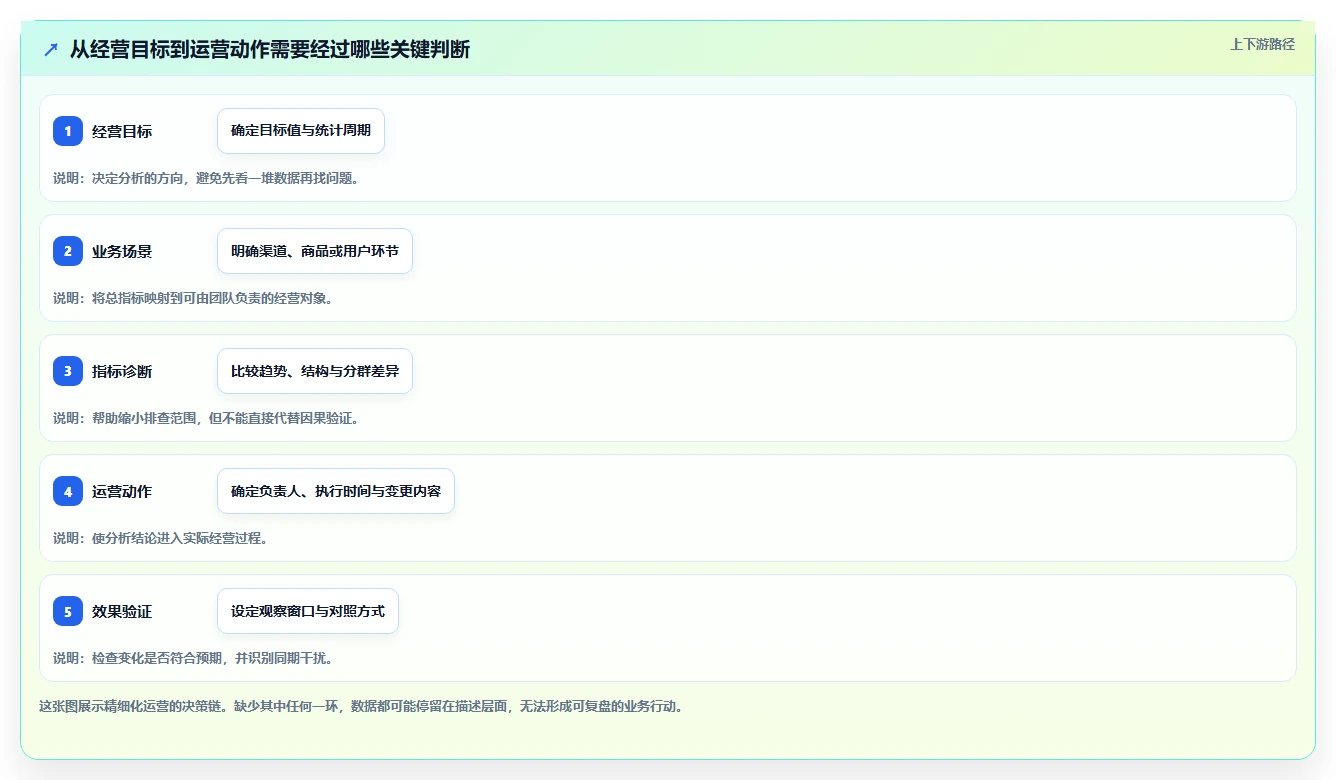This screenshot has height=780, width=1336.
Task: Click the 经营目标 step label
Action: click(122, 131)
